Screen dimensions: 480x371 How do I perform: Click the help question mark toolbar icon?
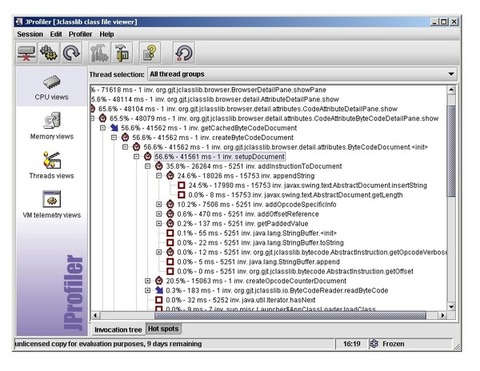pyautogui.click(x=150, y=53)
